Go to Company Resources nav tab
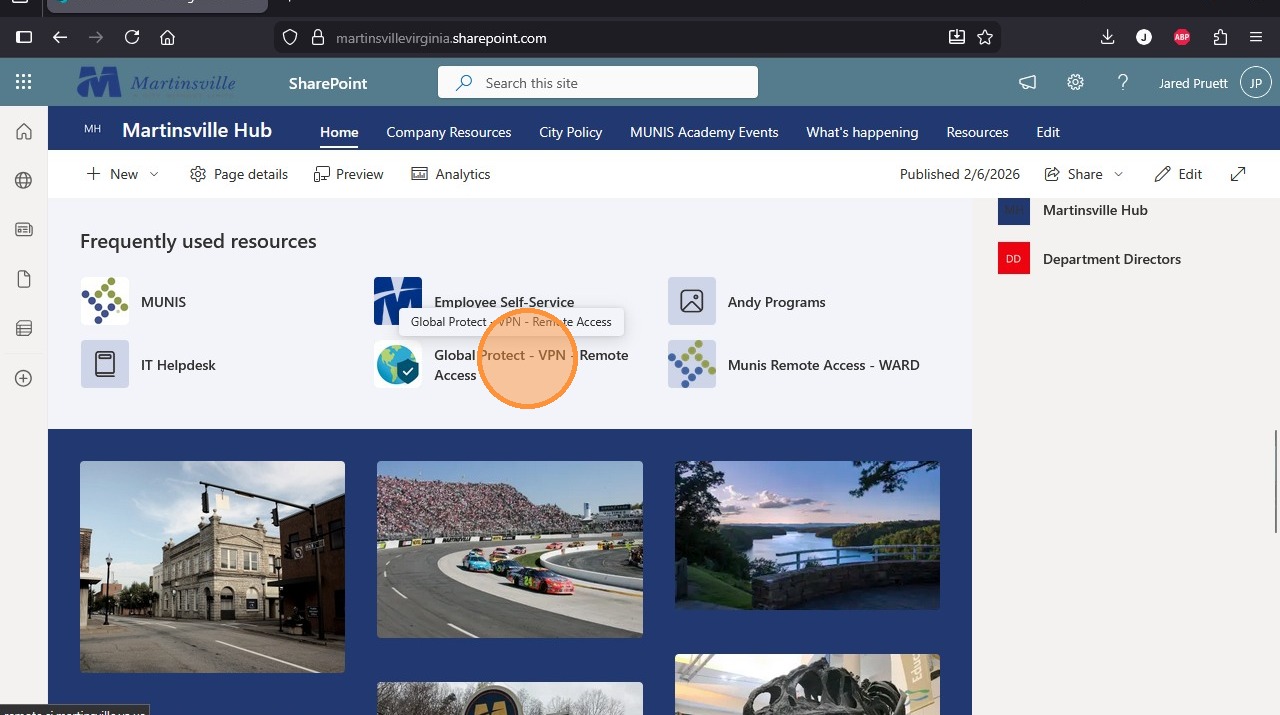The width and height of the screenshot is (1280, 715). coord(448,132)
